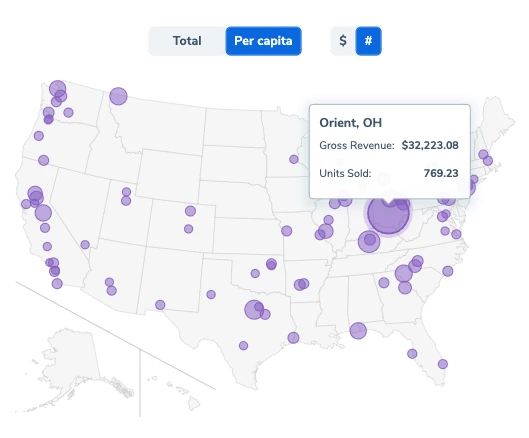Select the eastern North Carolina bubble
Image resolution: width=529 pixels, height=438 pixels.
pos(448,271)
